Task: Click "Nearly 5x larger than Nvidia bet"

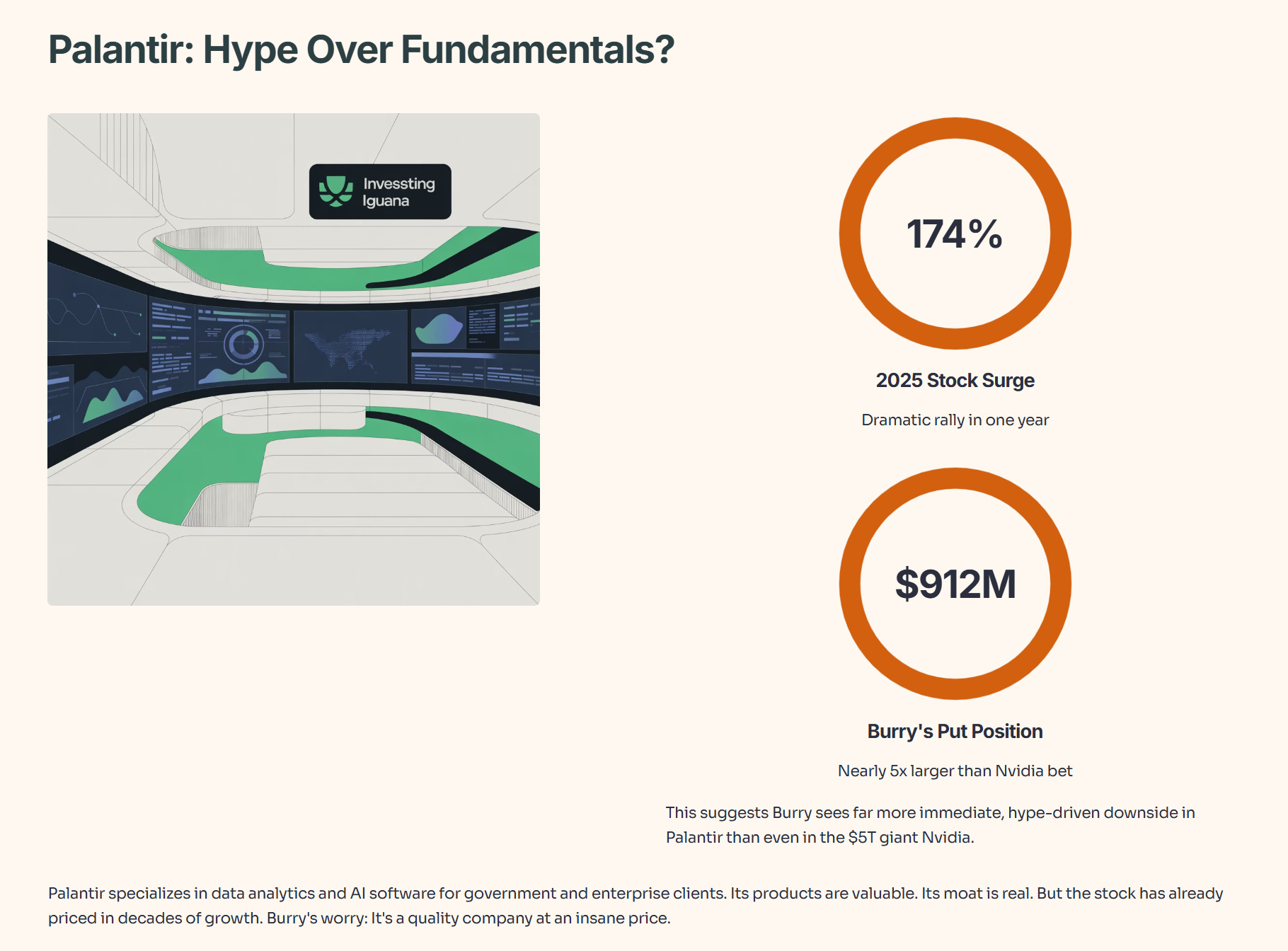Action: [x=955, y=771]
